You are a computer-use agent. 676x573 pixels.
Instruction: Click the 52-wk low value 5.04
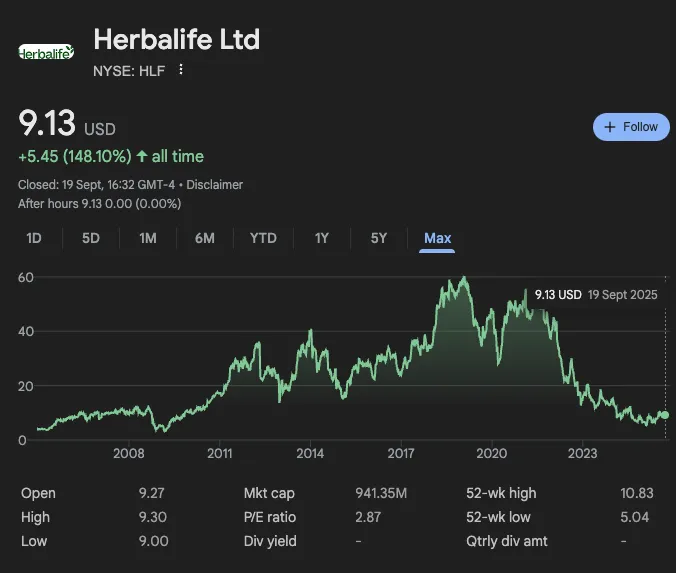click(x=635, y=517)
